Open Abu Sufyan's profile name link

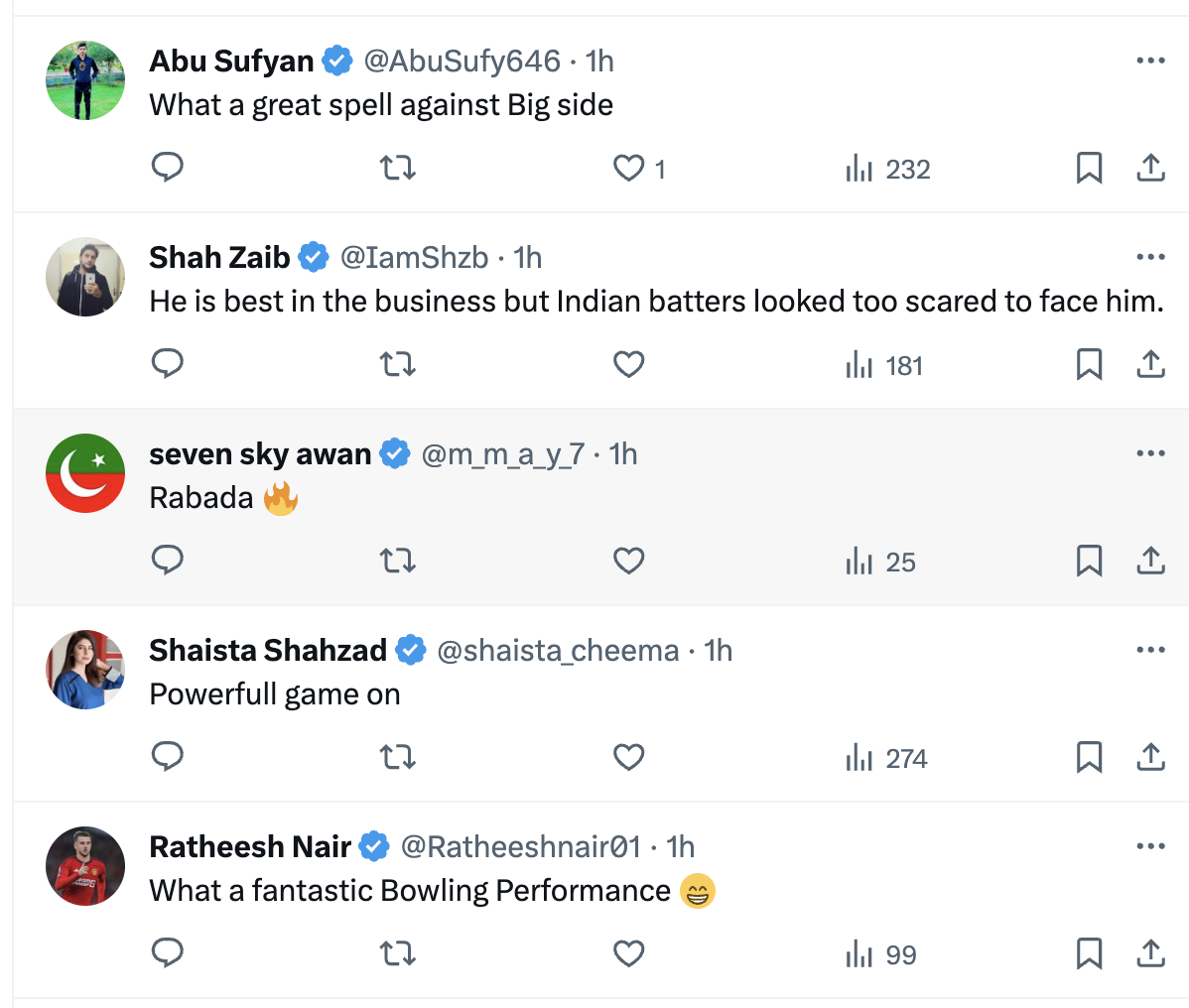pos(231,62)
